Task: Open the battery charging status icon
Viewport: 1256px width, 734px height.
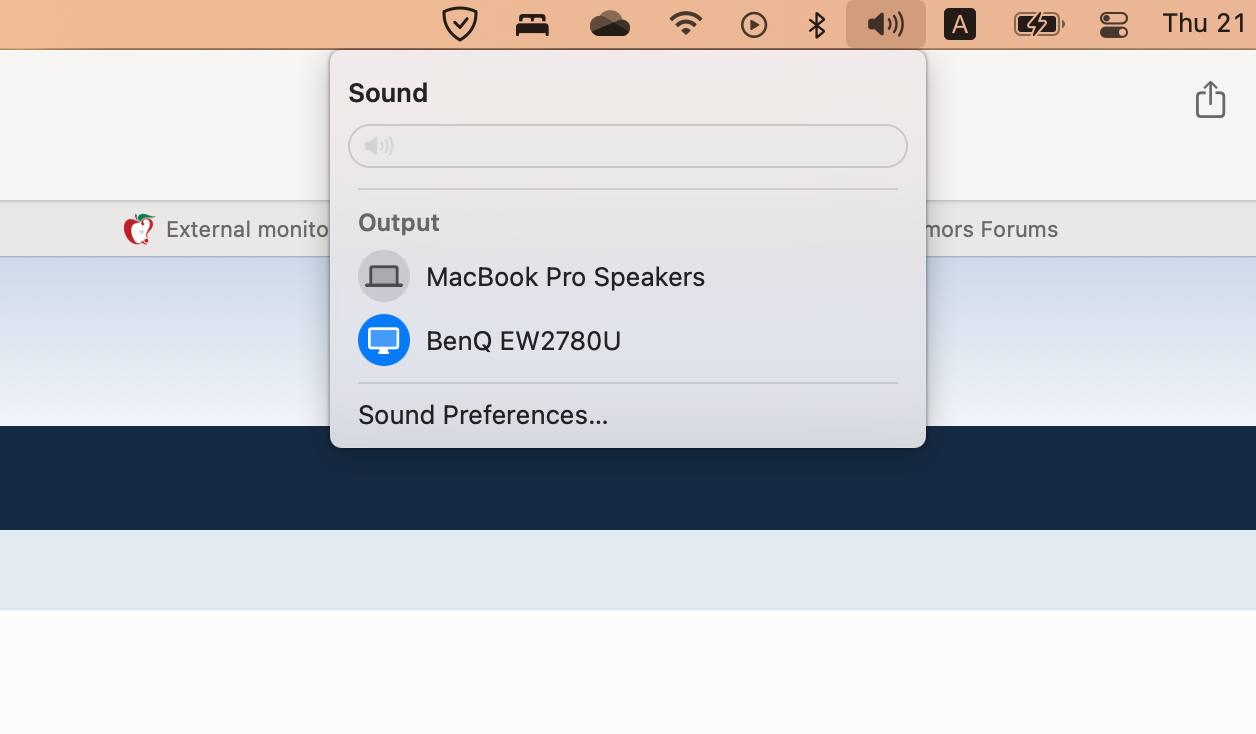Action: [1039, 24]
